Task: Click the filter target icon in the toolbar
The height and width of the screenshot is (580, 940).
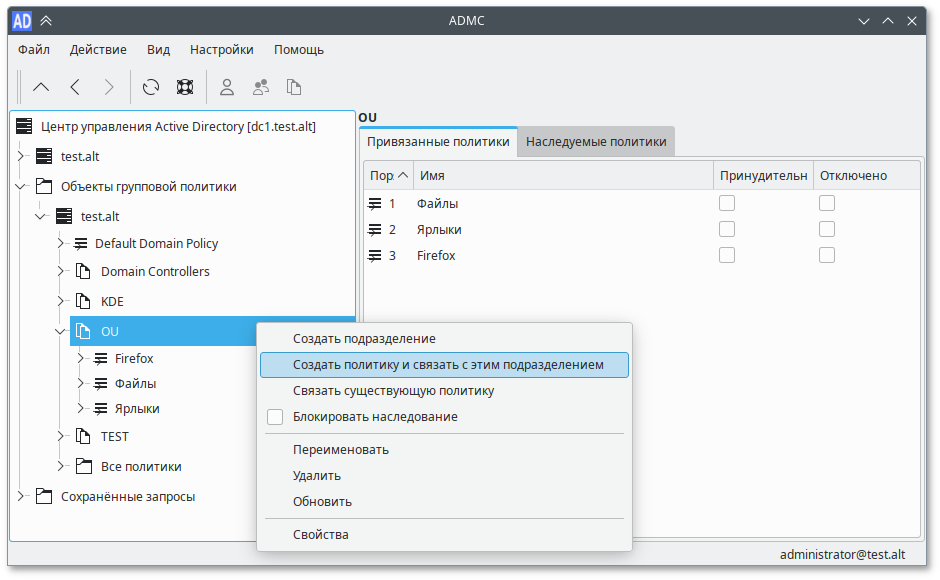Action: (x=185, y=87)
